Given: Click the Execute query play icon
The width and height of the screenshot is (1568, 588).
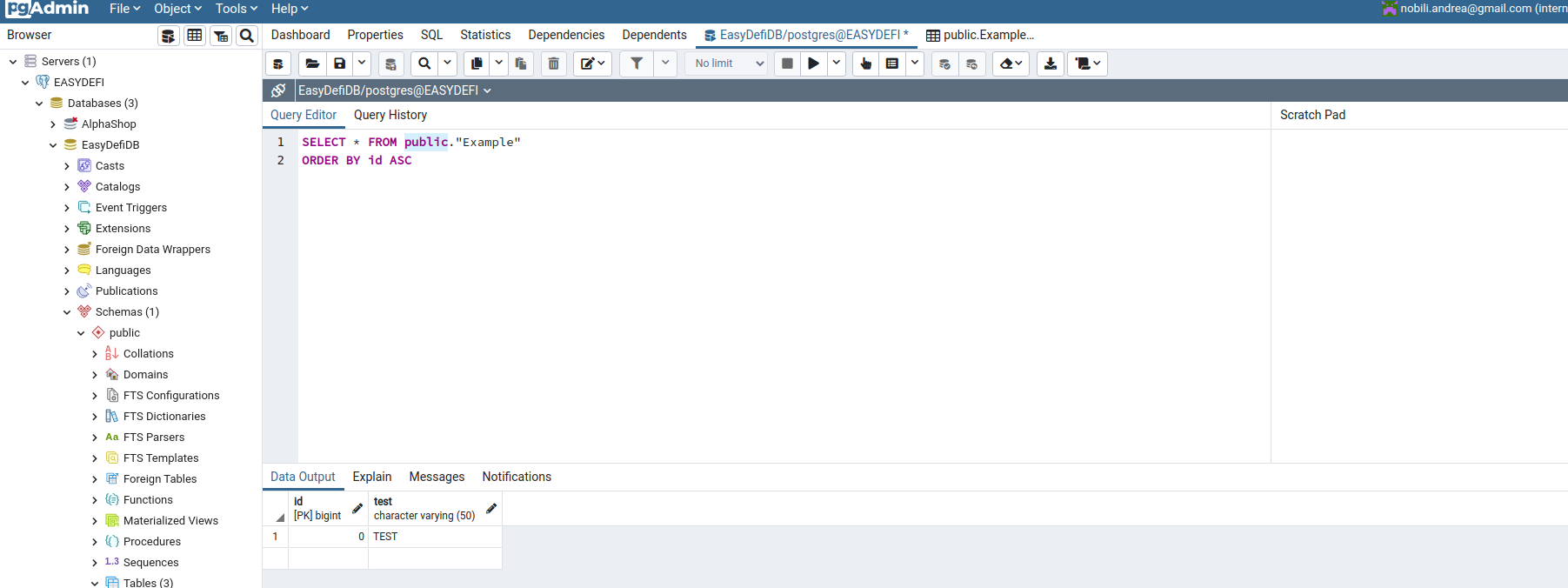Looking at the screenshot, I should pos(813,63).
